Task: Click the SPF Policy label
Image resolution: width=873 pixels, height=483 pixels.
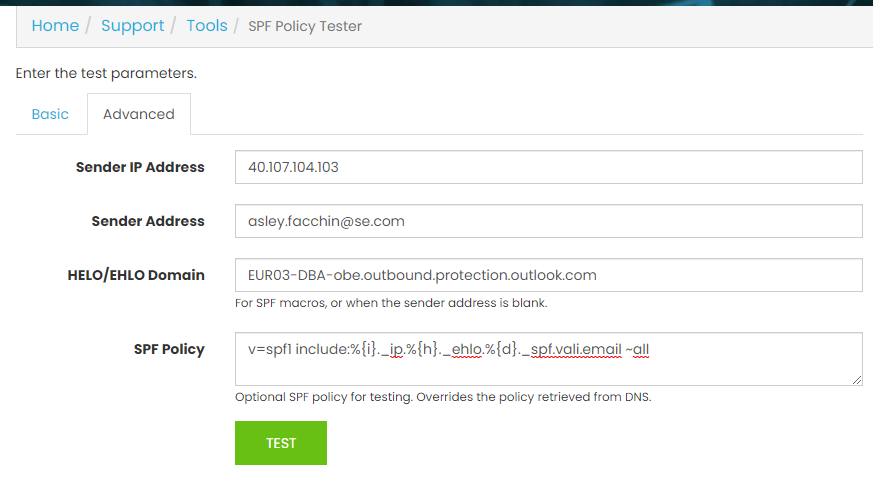Action: click(x=169, y=349)
